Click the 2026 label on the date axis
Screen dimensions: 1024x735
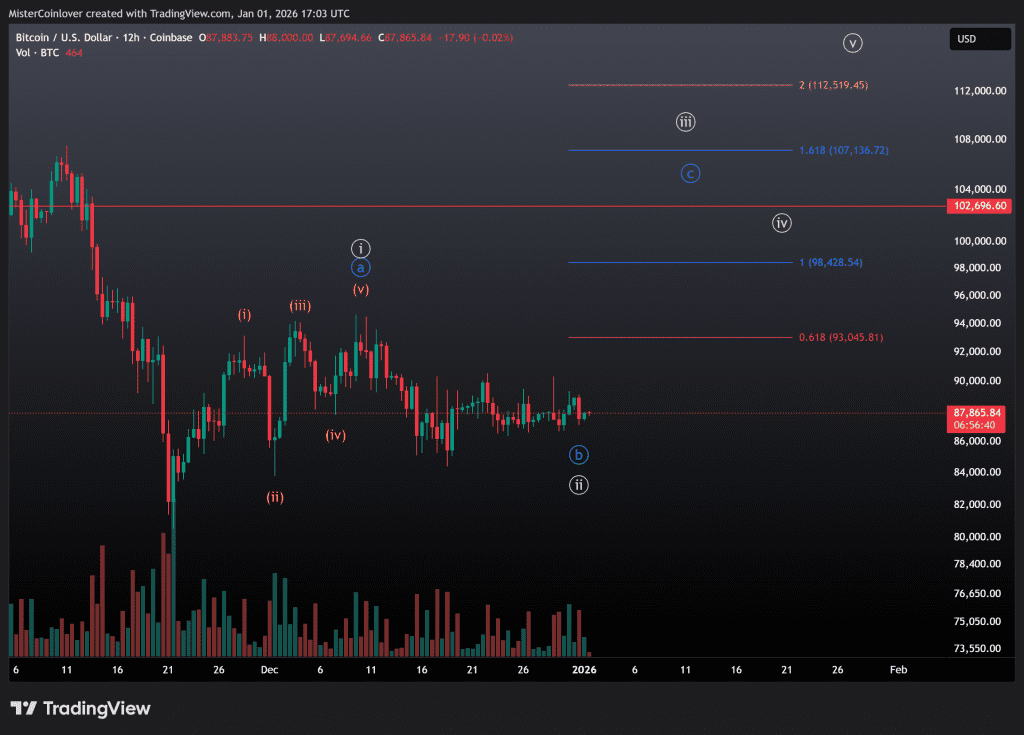pyautogui.click(x=584, y=670)
